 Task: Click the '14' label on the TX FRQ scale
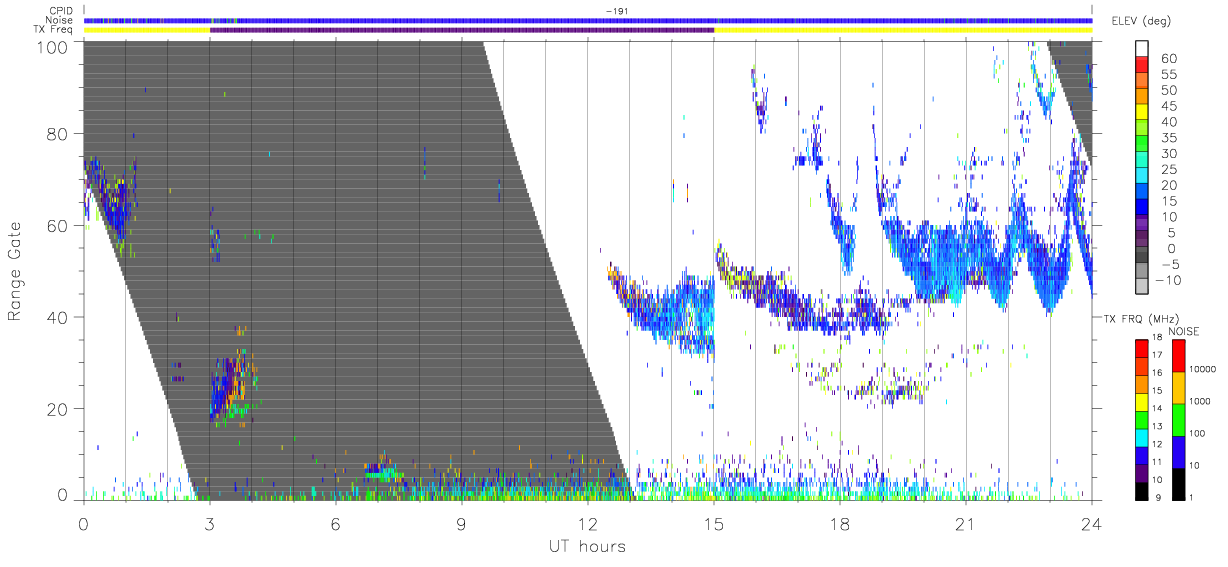(x=1157, y=409)
